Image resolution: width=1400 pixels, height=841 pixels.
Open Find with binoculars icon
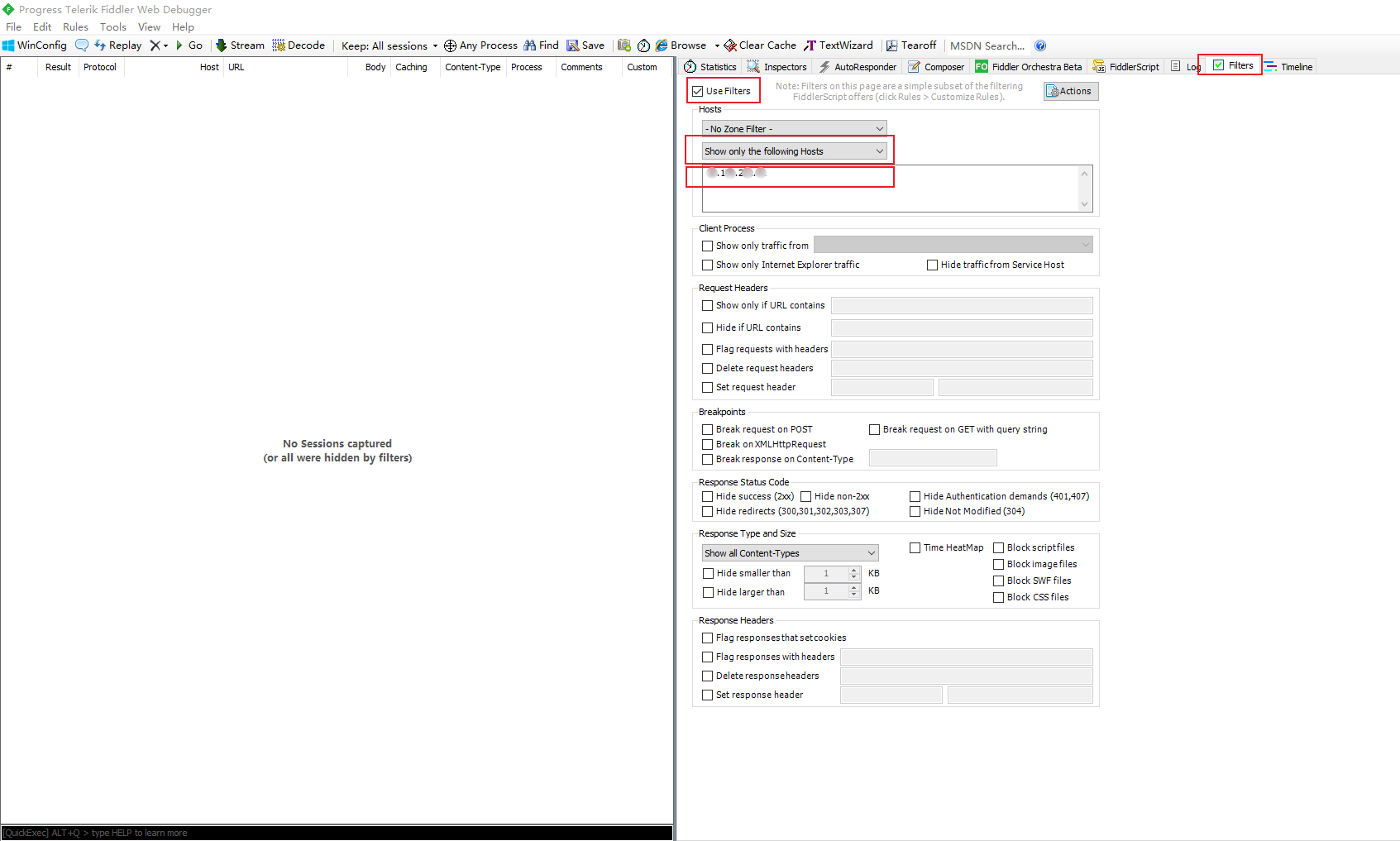coord(530,45)
